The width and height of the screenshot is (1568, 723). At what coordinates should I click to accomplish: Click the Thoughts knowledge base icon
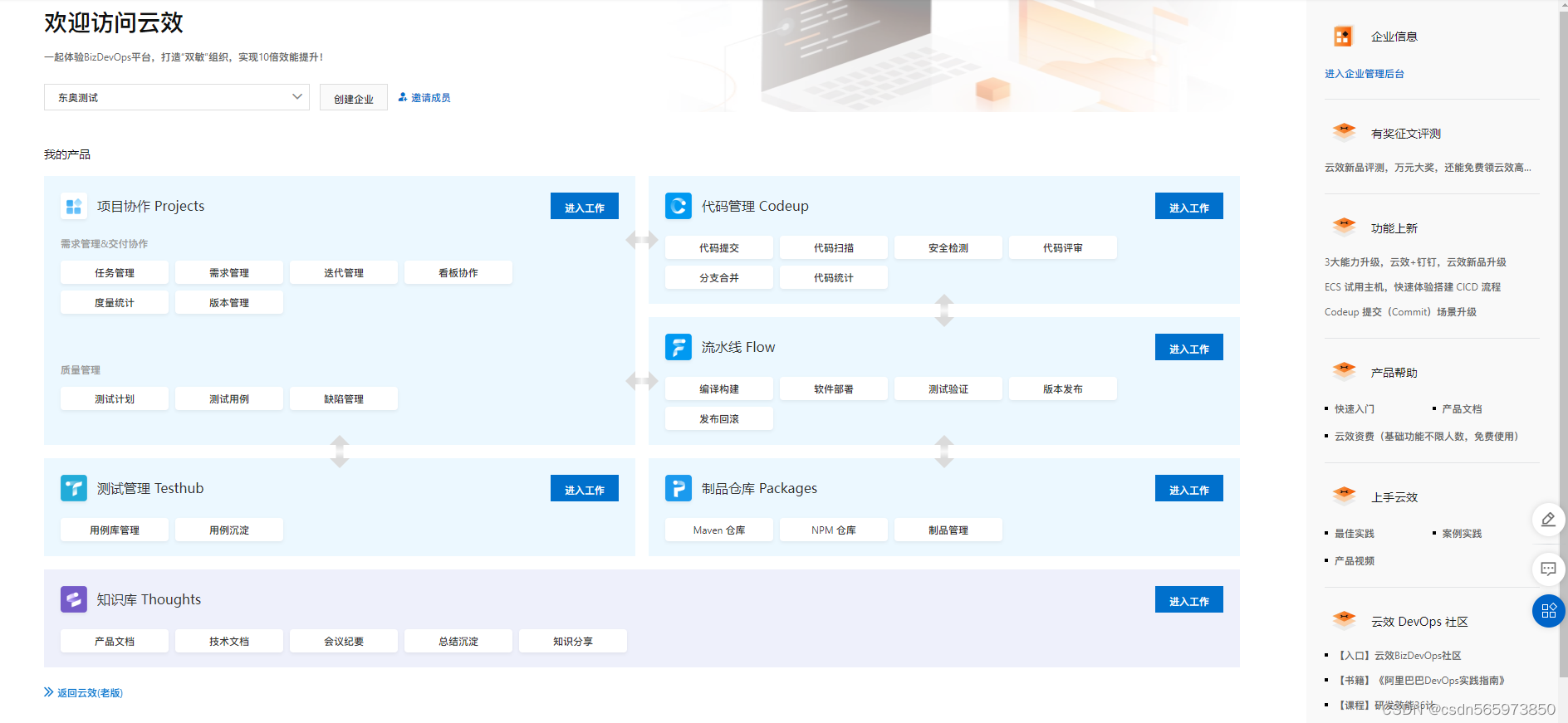pos(74,599)
